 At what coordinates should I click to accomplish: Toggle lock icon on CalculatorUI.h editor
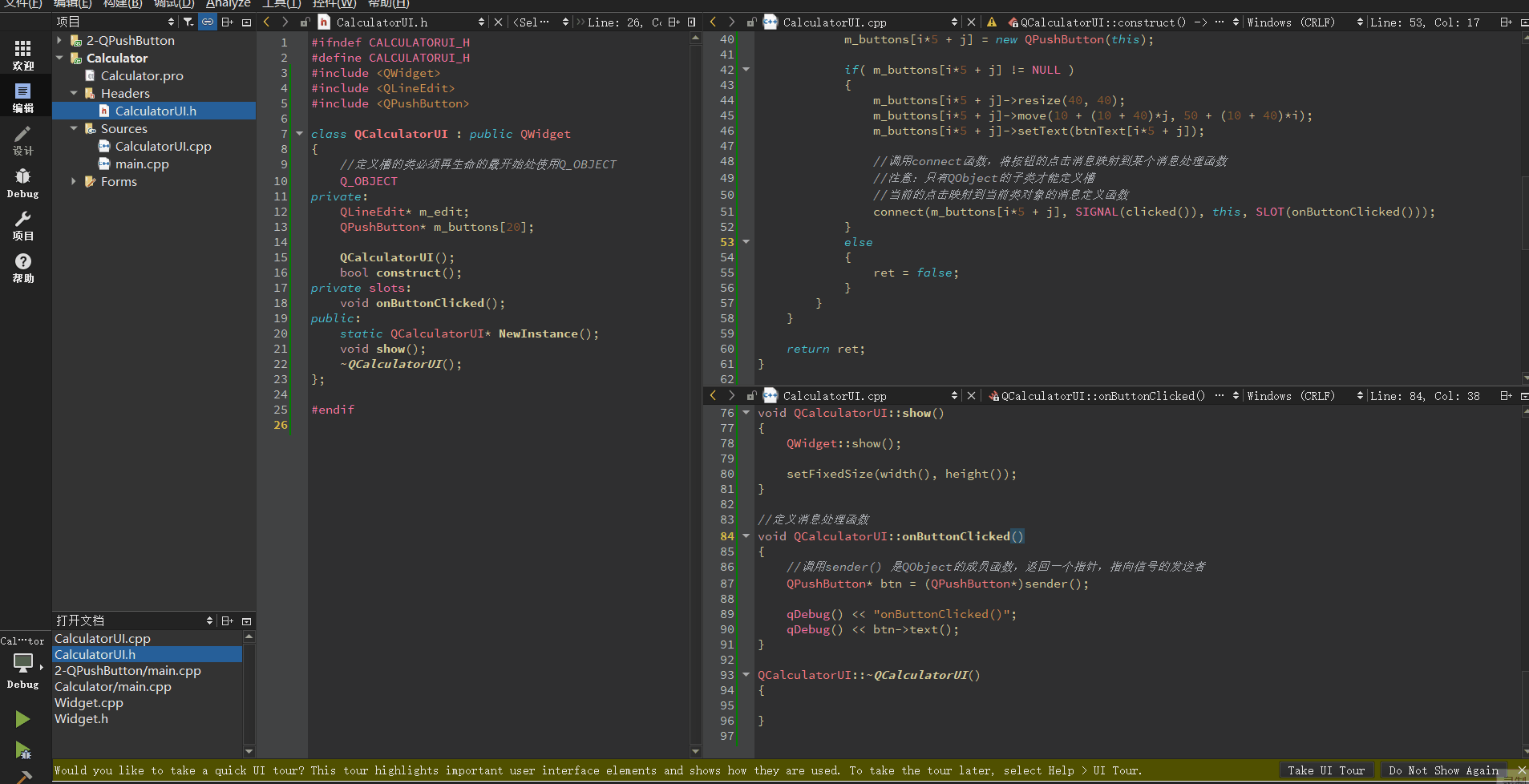(x=305, y=22)
